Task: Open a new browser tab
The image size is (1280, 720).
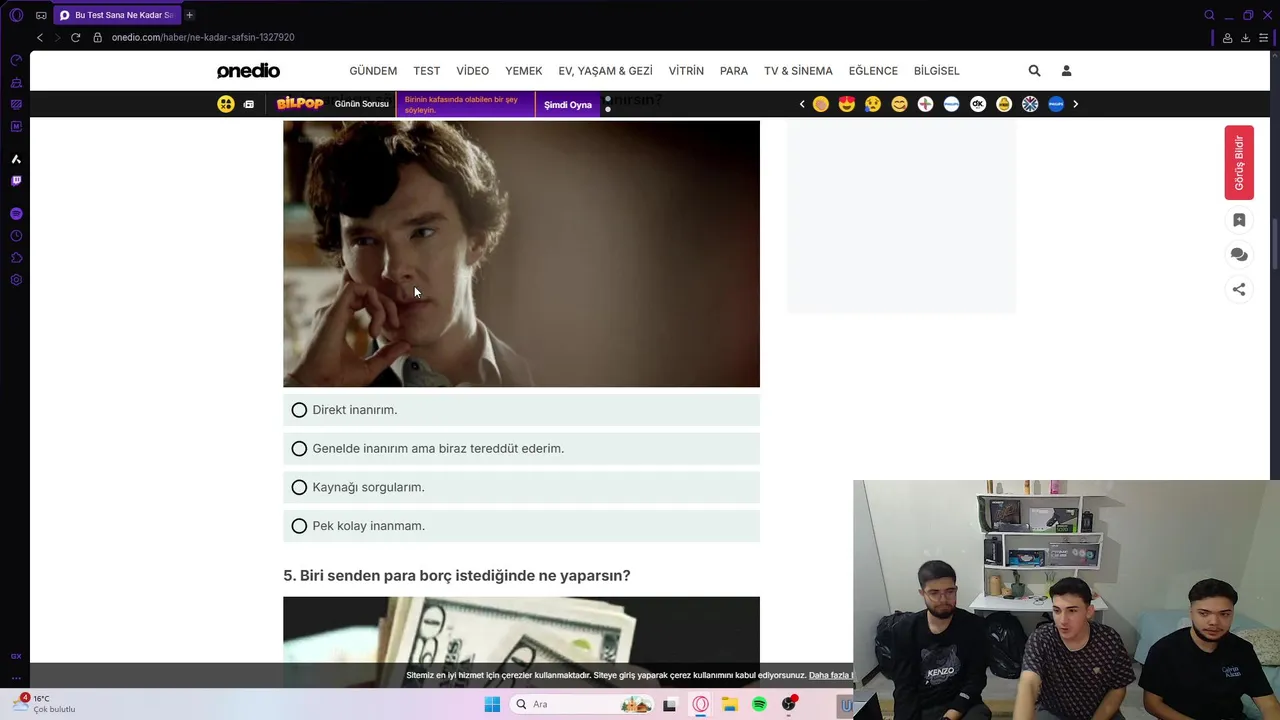Action: point(189,15)
